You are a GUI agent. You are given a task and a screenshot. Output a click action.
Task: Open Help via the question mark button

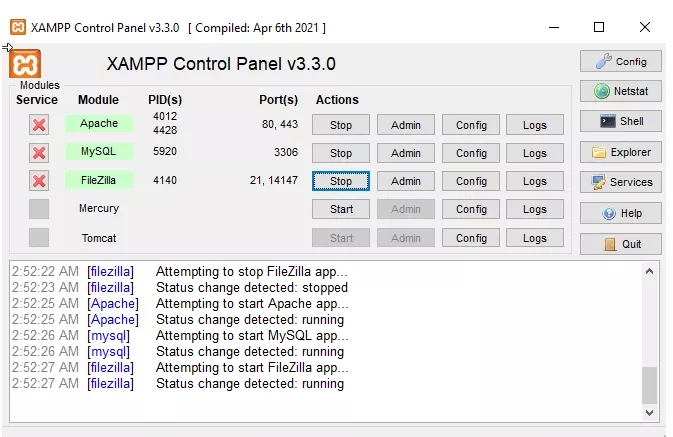(620, 213)
